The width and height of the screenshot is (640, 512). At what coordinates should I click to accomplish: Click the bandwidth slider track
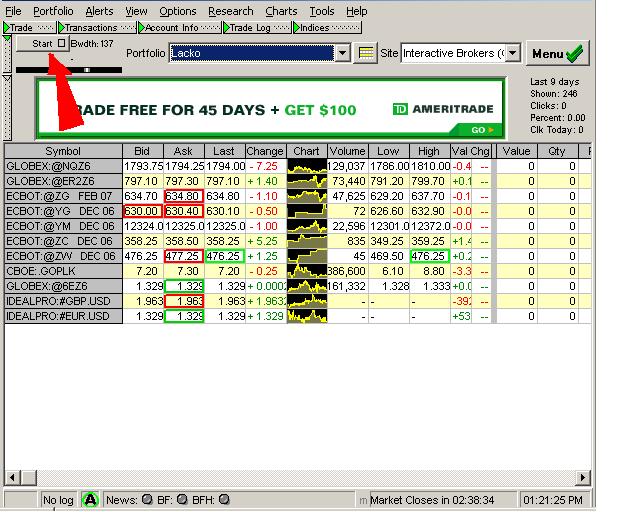(68, 70)
